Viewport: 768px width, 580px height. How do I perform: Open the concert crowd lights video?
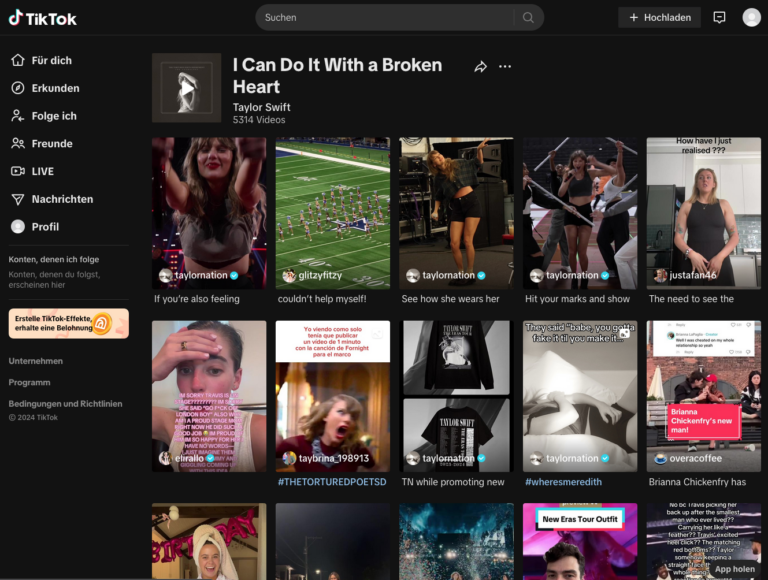456,541
